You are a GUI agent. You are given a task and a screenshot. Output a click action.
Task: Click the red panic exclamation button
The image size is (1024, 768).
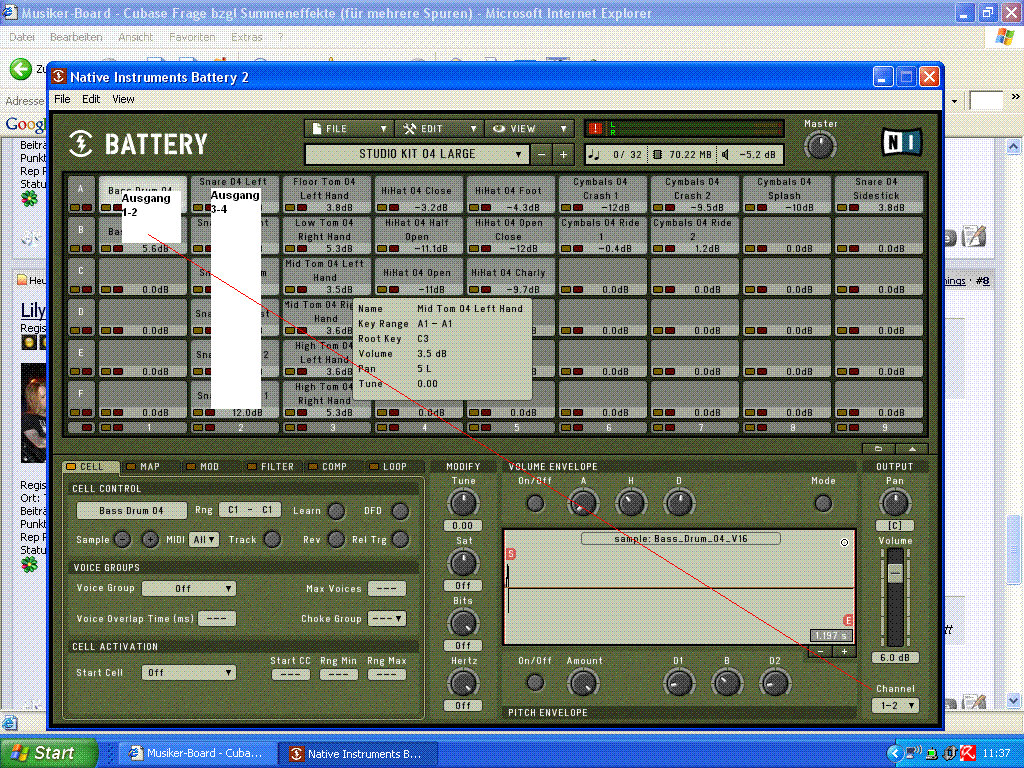coord(595,128)
